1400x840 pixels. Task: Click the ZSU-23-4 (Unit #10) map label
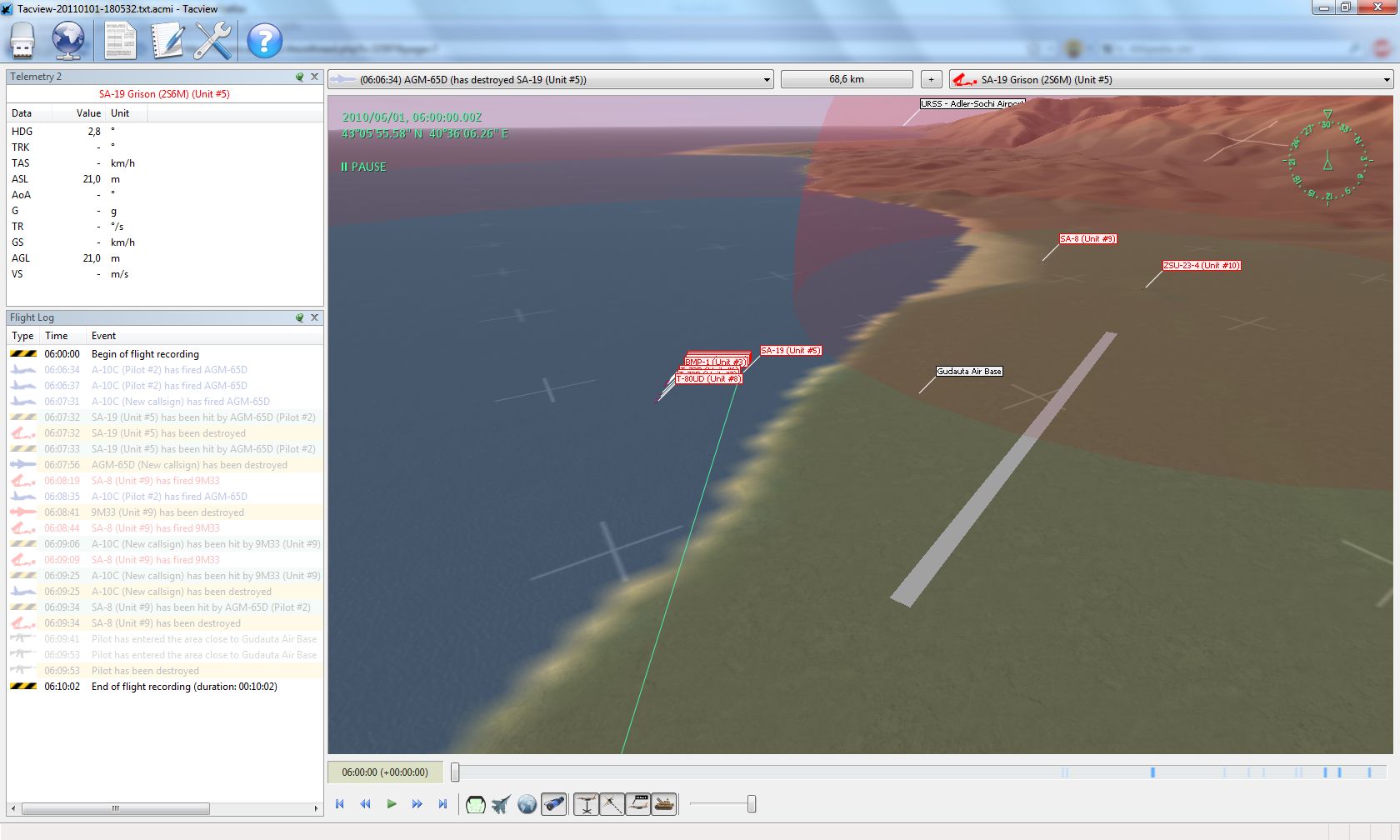1202,266
